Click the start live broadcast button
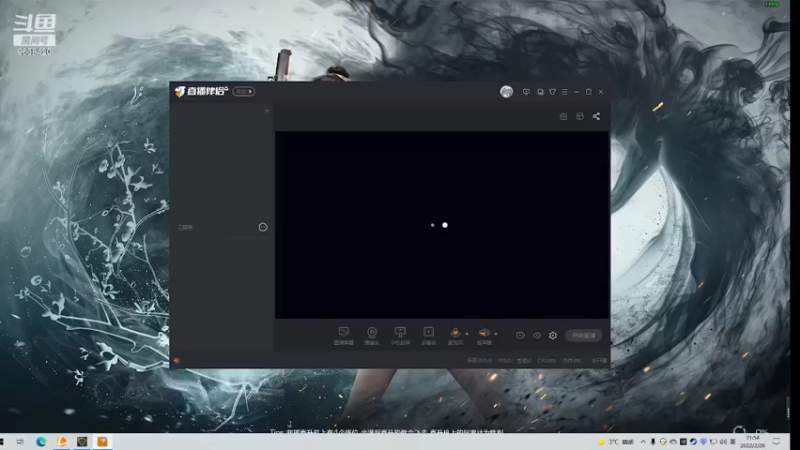 (584, 336)
